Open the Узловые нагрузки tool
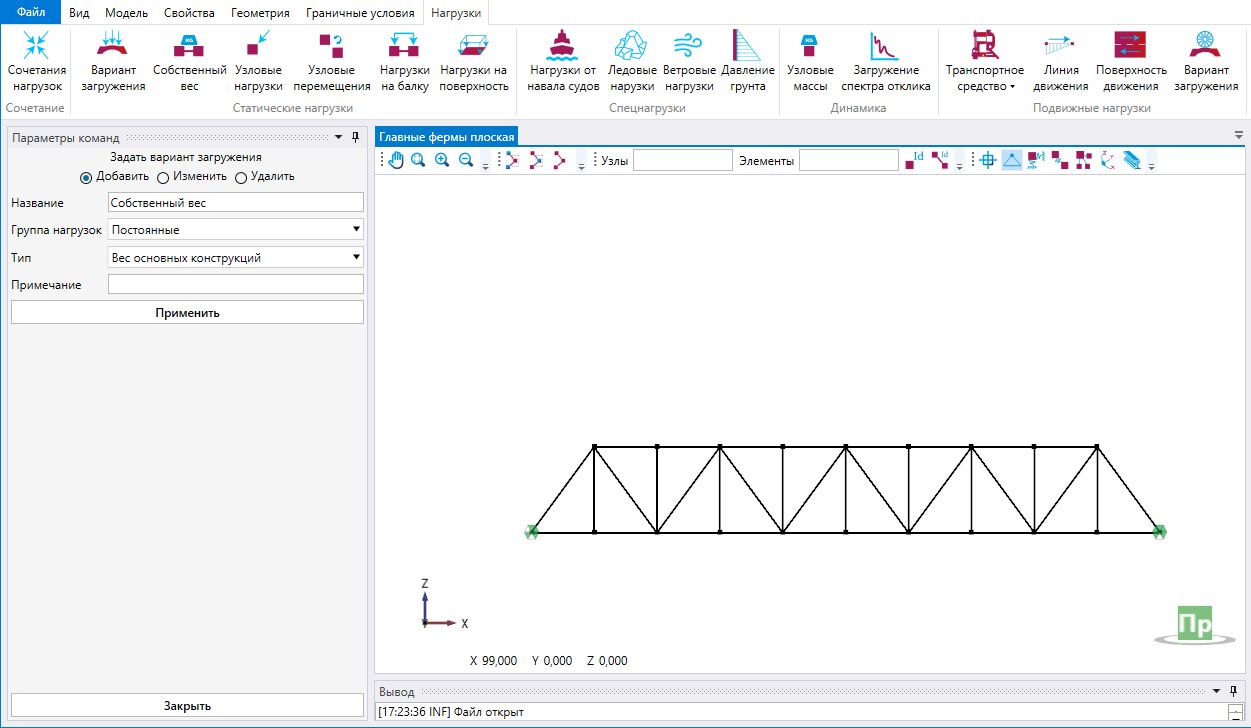1251x728 pixels. coord(259,62)
